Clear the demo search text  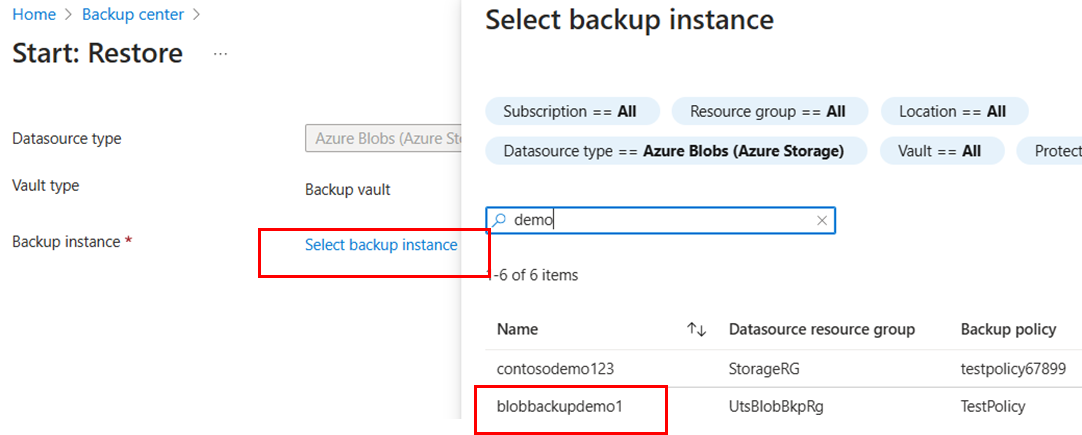822,220
